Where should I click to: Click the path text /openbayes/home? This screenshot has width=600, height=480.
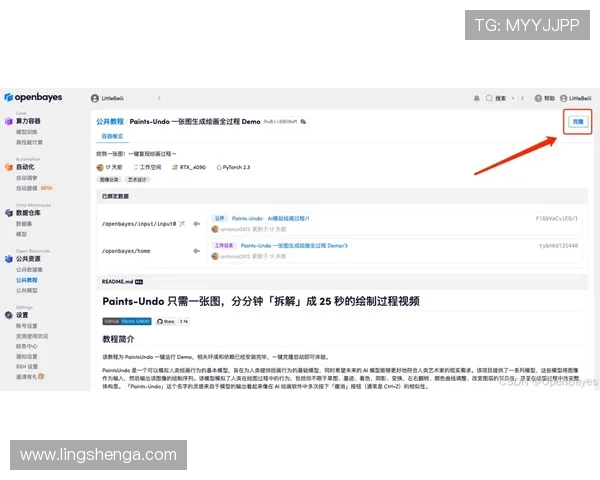coord(126,251)
